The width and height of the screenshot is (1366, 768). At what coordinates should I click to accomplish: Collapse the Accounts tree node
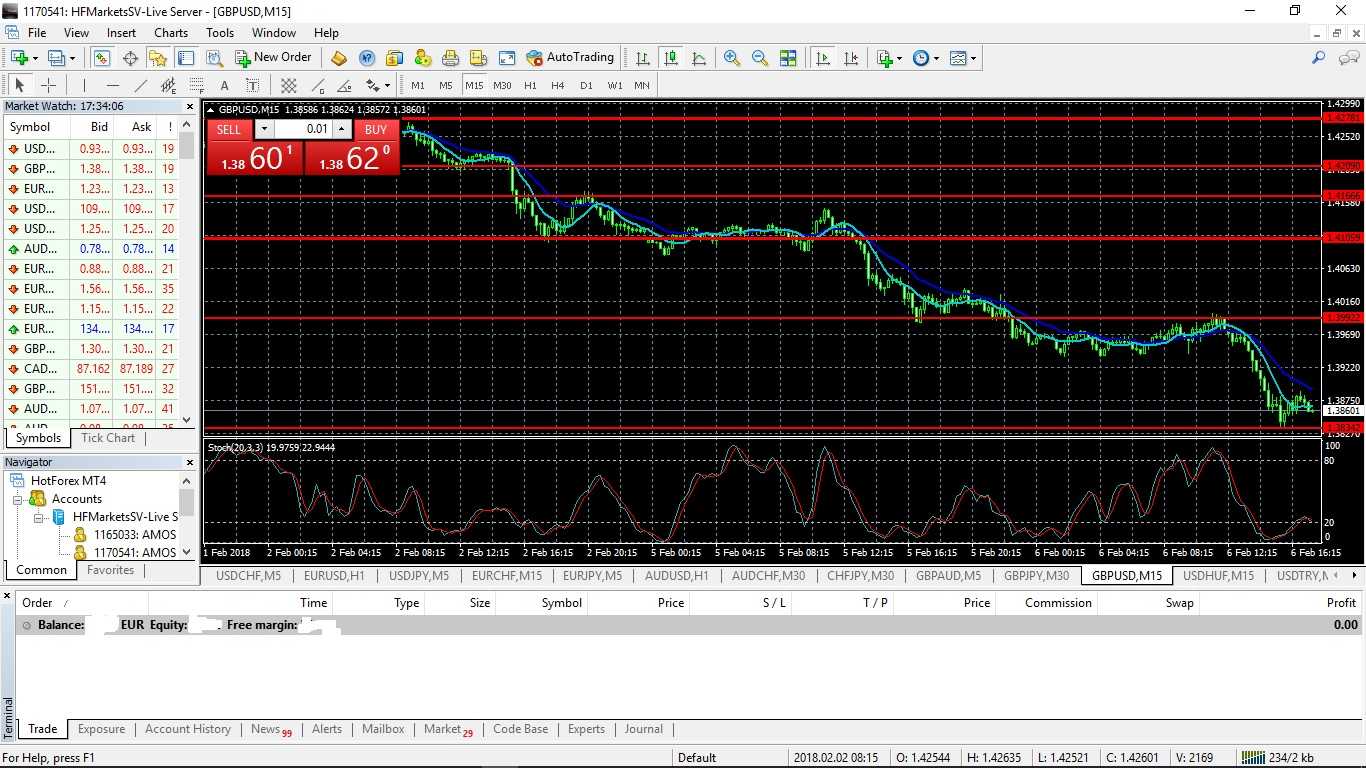click(x=17, y=499)
